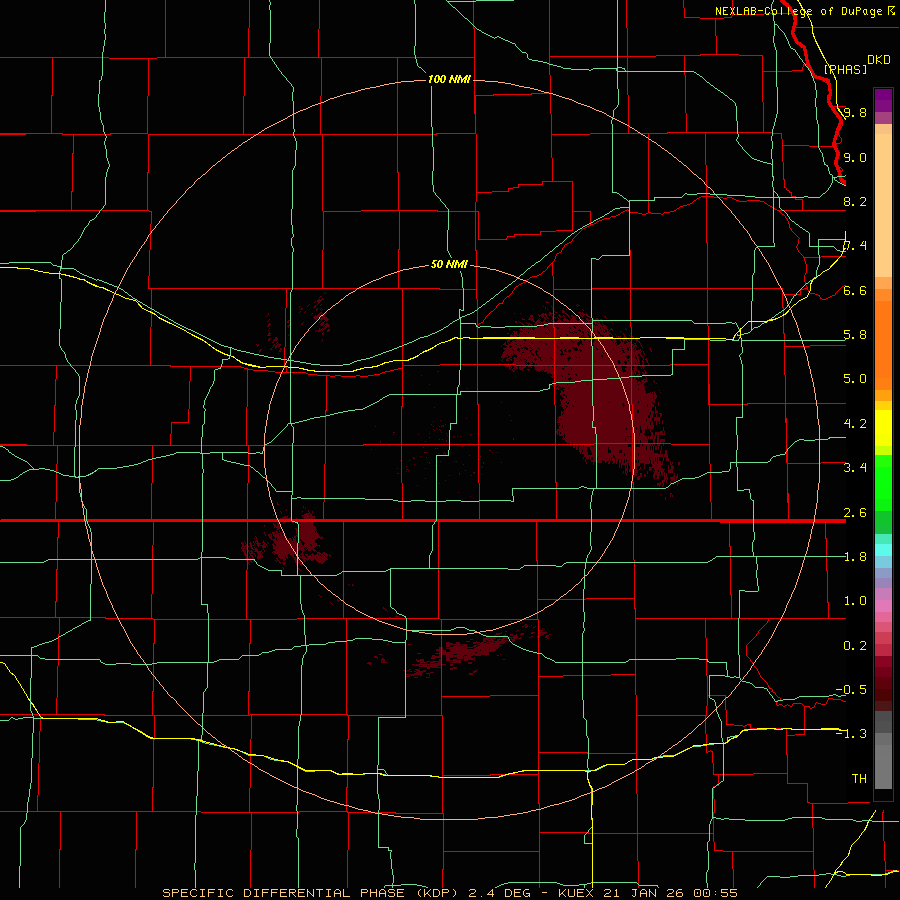
Task: Select the 1.0 value on the scale
Action: coord(855,601)
